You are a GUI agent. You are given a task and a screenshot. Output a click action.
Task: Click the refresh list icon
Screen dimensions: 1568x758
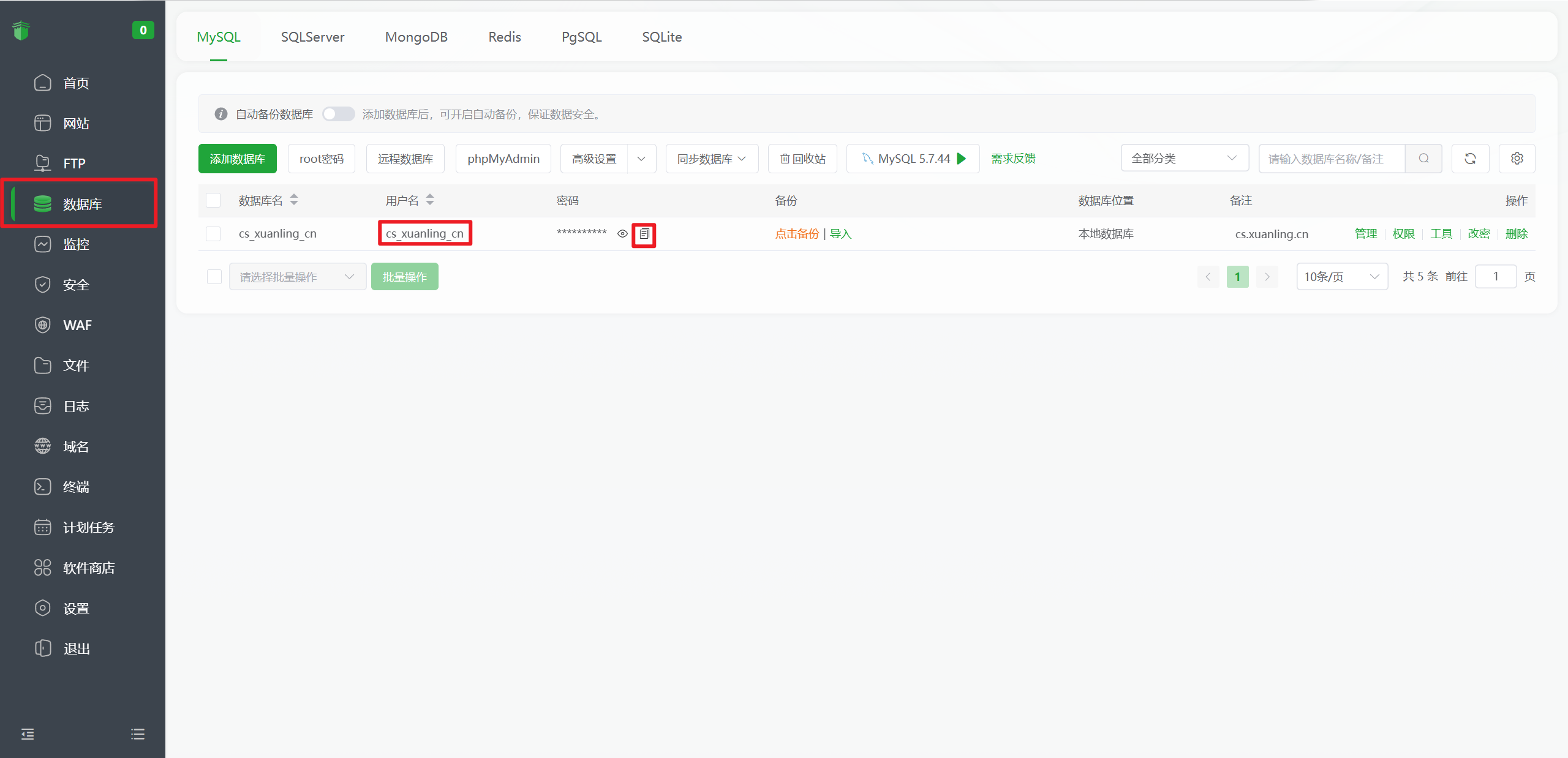click(x=1470, y=159)
